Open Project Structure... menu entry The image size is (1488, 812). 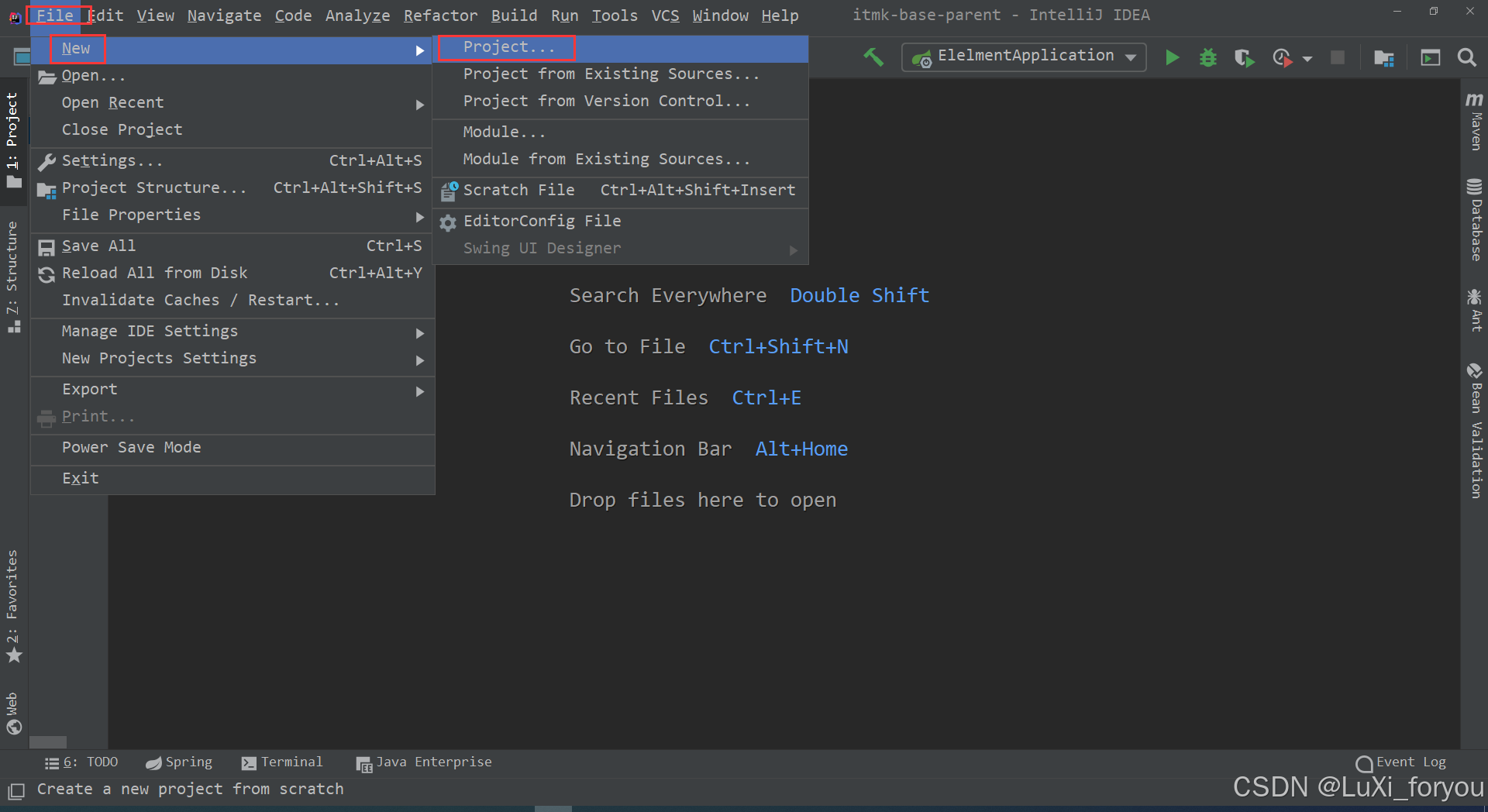click(232, 188)
